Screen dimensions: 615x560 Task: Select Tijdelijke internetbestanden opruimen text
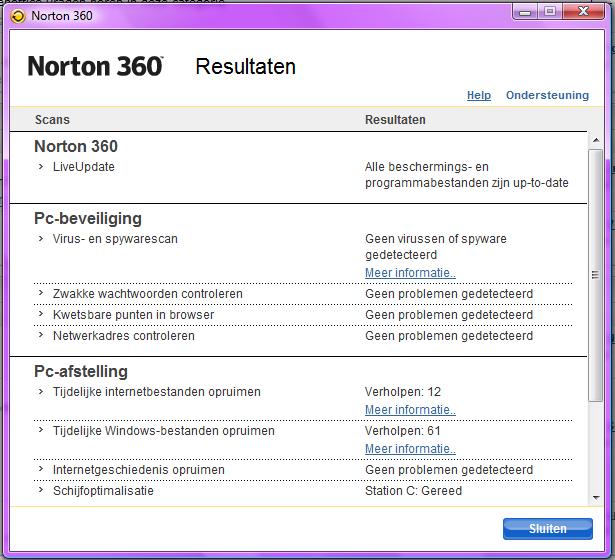tap(156, 392)
